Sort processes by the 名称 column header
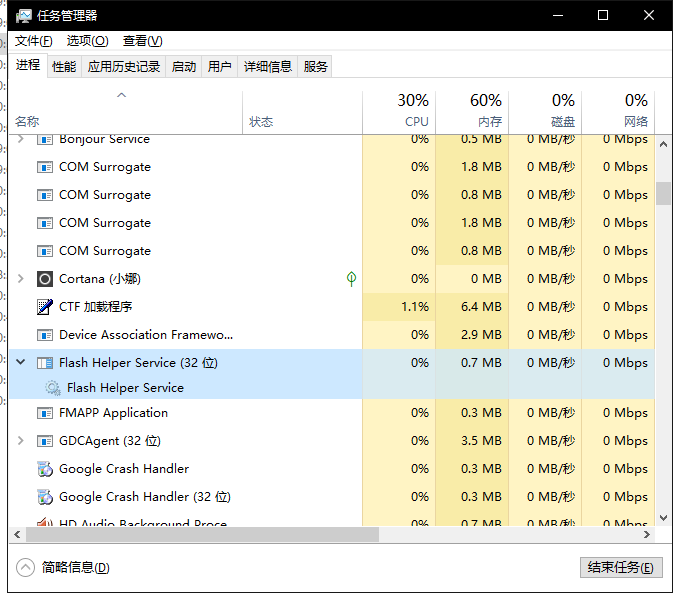The image size is (680, 600). pos(126,112)
